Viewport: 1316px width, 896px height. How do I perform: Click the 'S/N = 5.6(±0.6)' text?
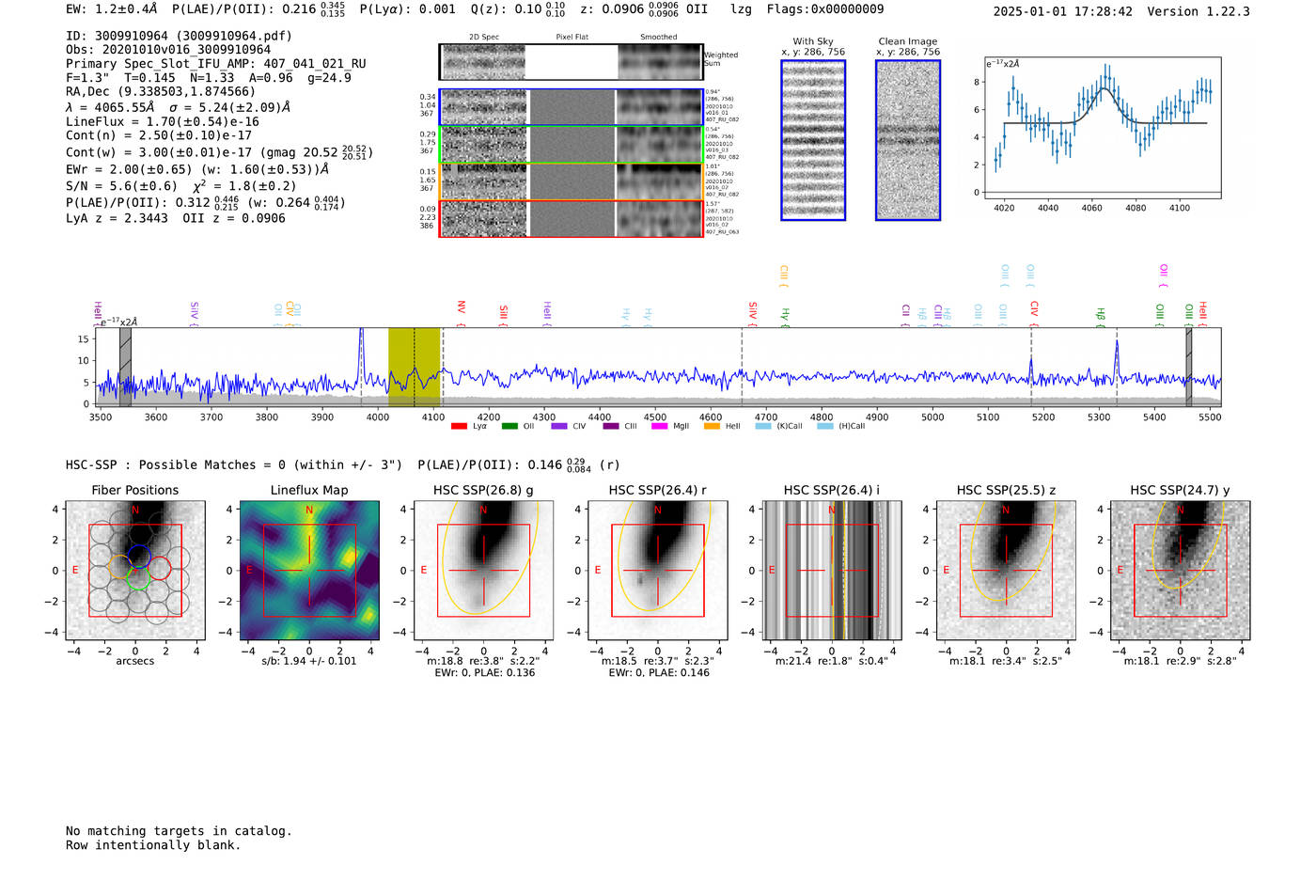pyautogui.click(x=121, y=186)
